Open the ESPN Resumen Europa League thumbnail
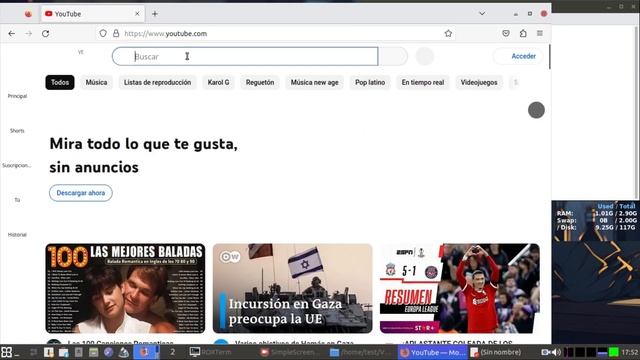Image resolution: width=640 pixels, height=360 pixels. [460, 289]
